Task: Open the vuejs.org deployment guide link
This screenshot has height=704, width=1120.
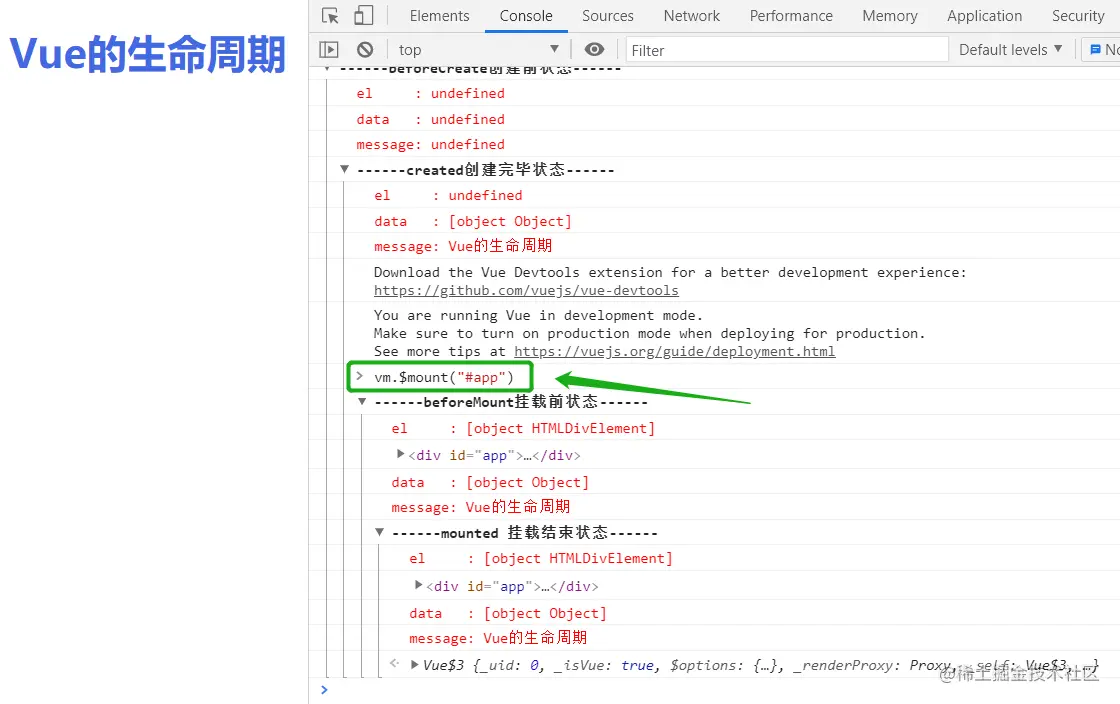Action: click(674, 351)
